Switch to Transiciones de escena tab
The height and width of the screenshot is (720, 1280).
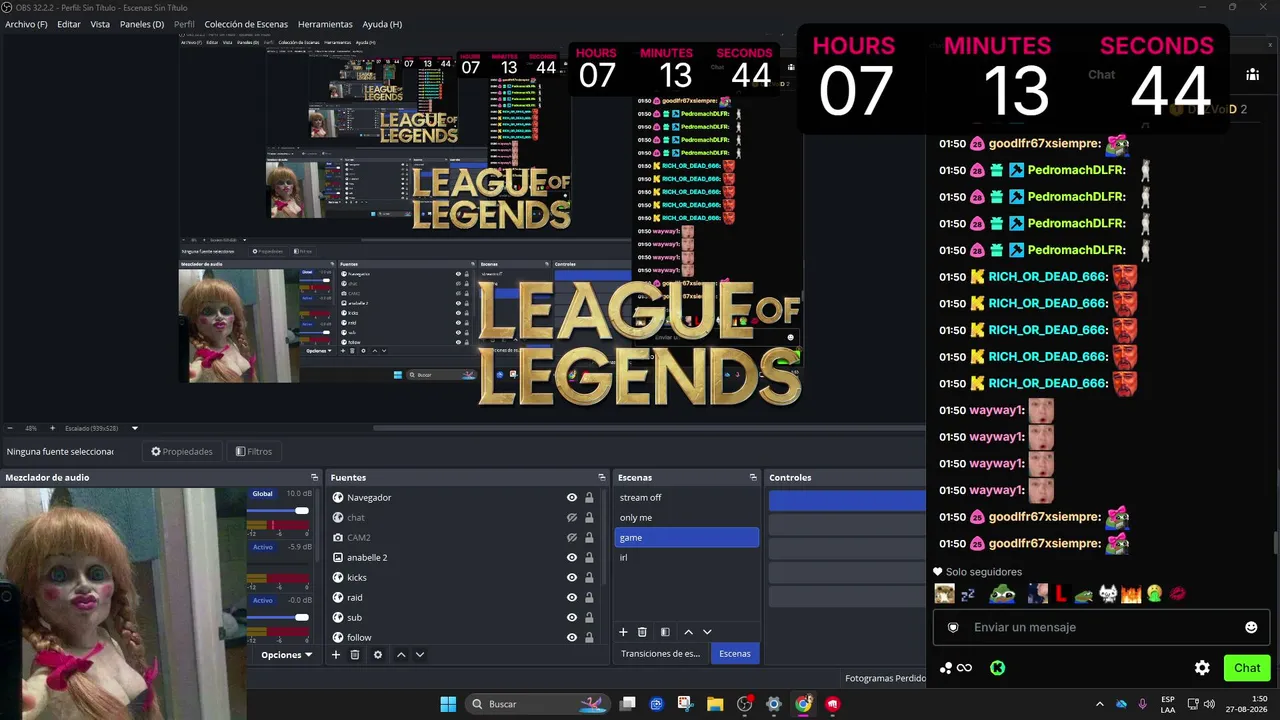(x=660, y=654)
